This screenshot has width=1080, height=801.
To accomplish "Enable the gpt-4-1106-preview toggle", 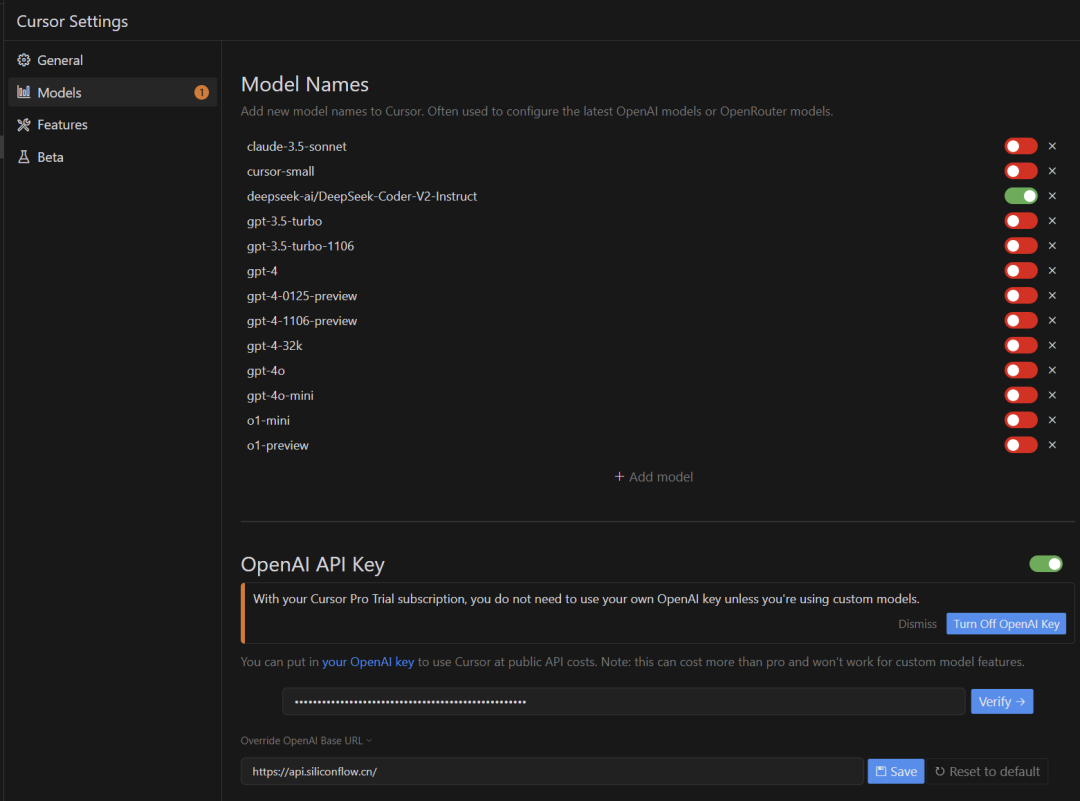I will (x=1020, y=320).
